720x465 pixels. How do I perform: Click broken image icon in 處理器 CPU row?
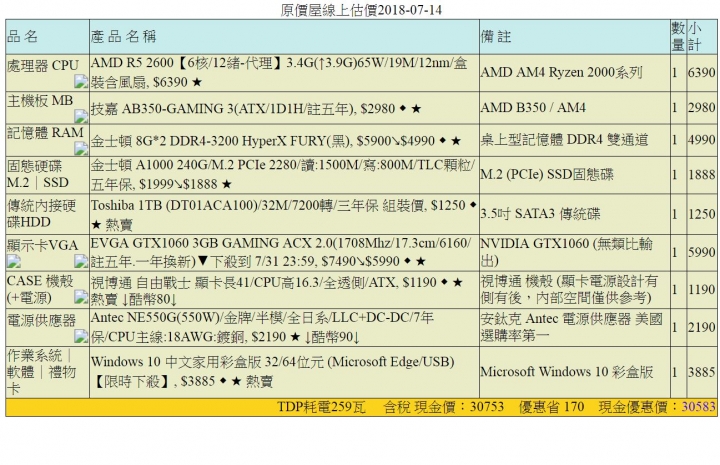point(81,82)
